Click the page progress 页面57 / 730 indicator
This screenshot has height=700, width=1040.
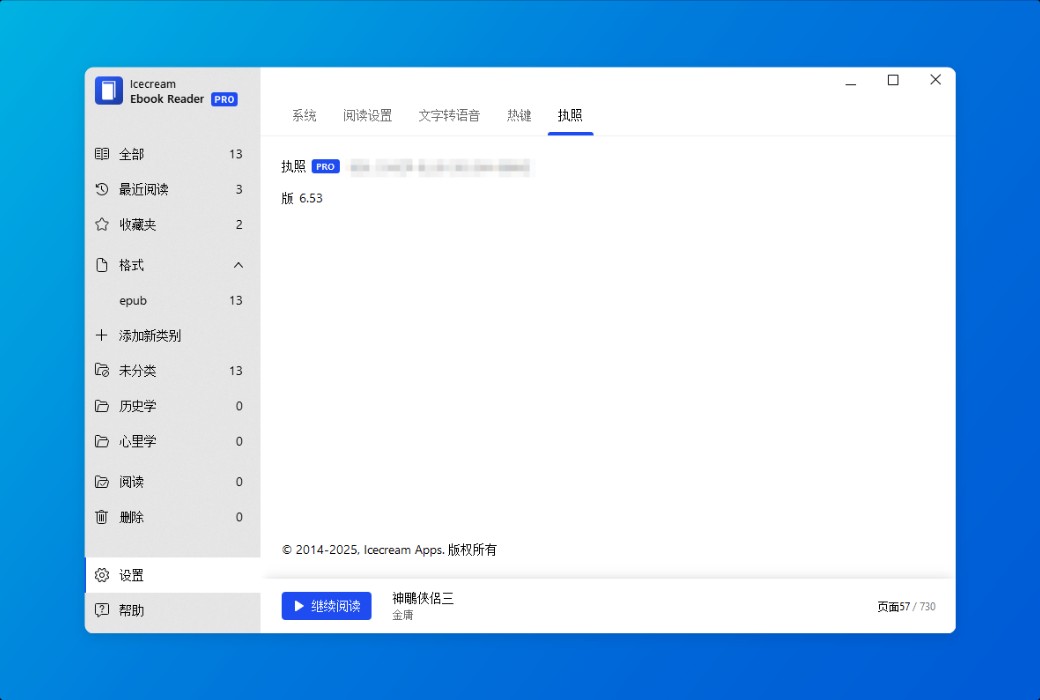pyautogui.click(x=904, y=606)
